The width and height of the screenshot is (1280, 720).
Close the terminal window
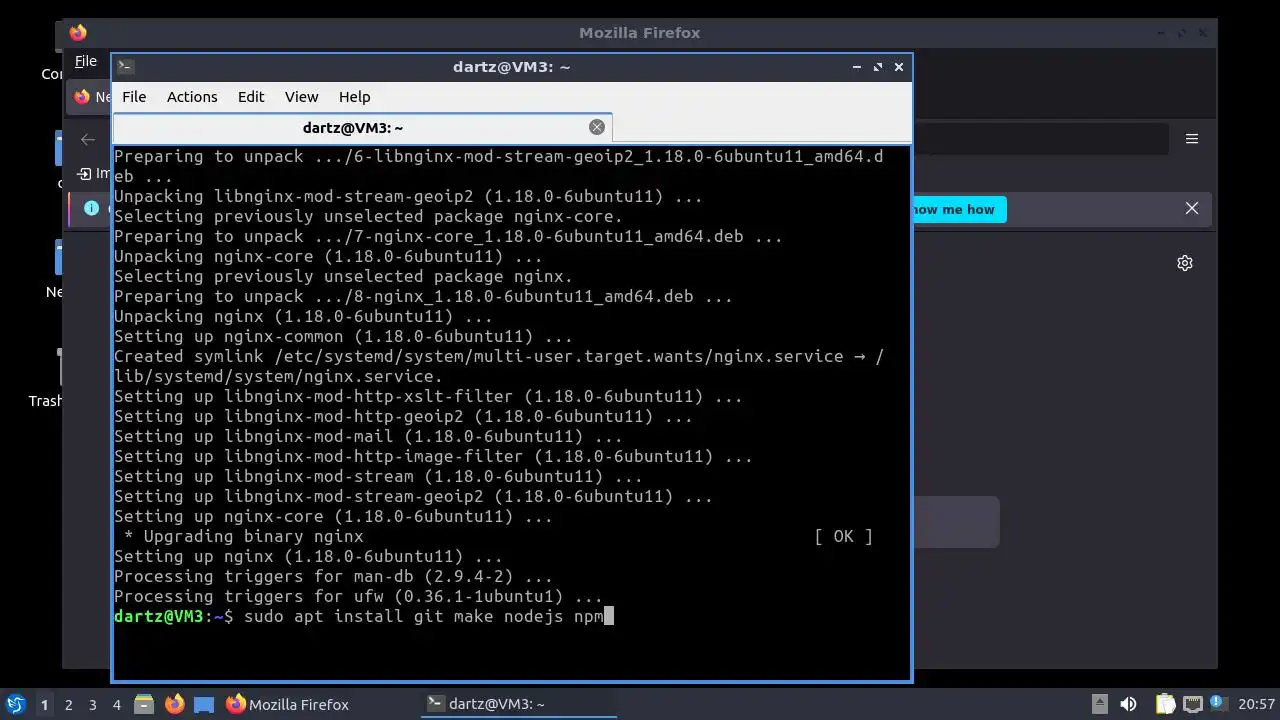click(899, 67)
